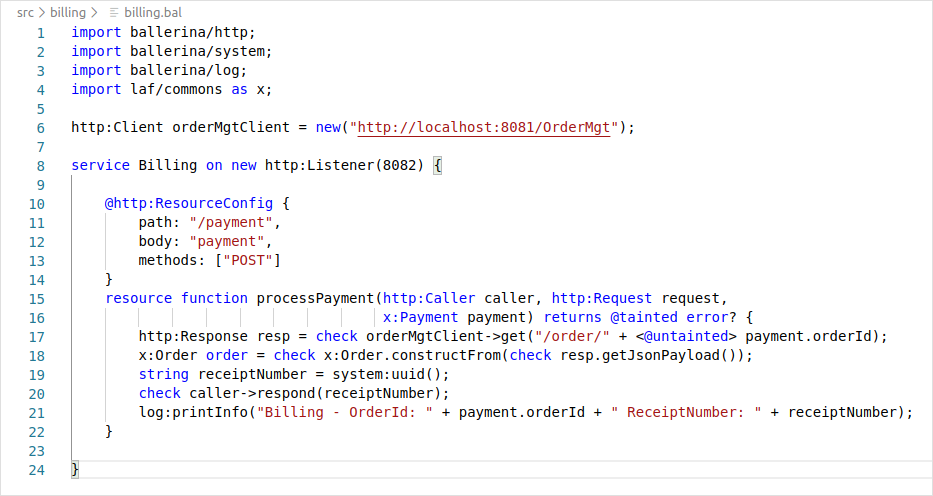Click 'caller->respond' on line 20

click(252, 394)
